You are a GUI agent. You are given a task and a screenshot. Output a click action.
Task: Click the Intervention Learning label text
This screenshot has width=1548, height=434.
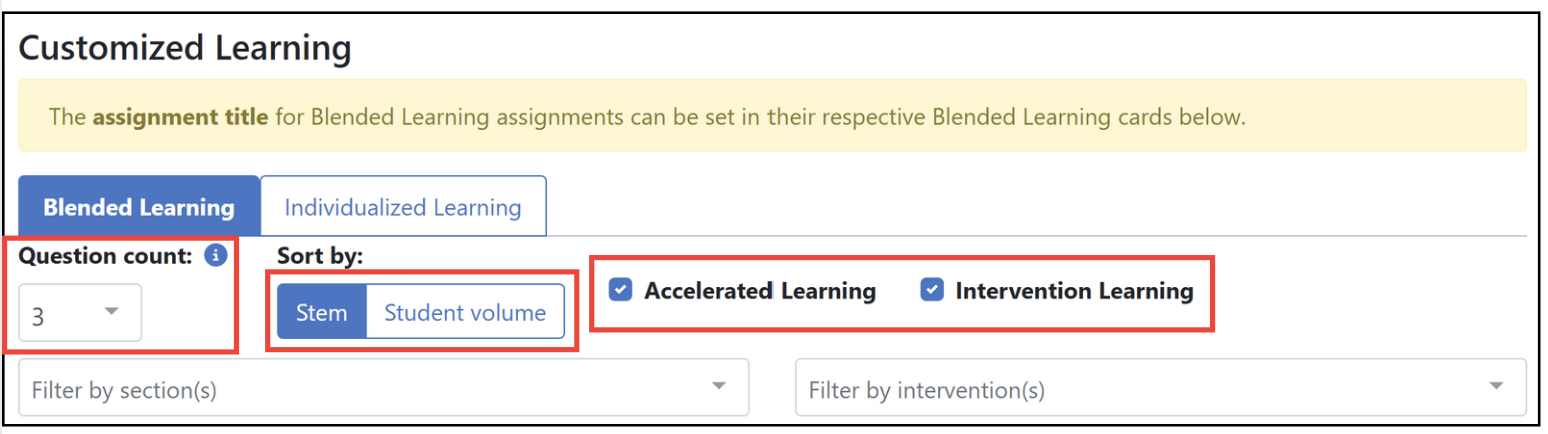pyautogui.click(x=1074, y=291)
